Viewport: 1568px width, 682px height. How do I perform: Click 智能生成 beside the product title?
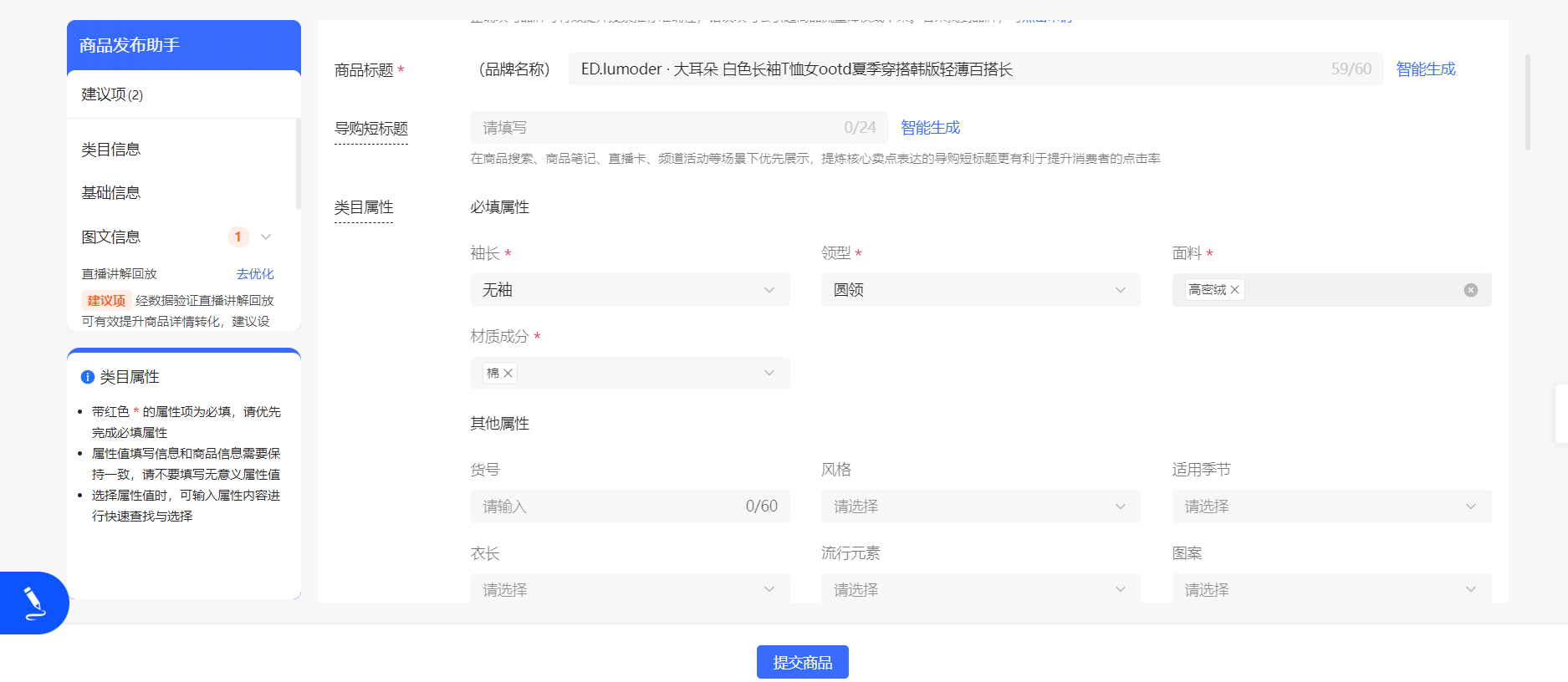pyautogui.click(x=1426, y=69)
